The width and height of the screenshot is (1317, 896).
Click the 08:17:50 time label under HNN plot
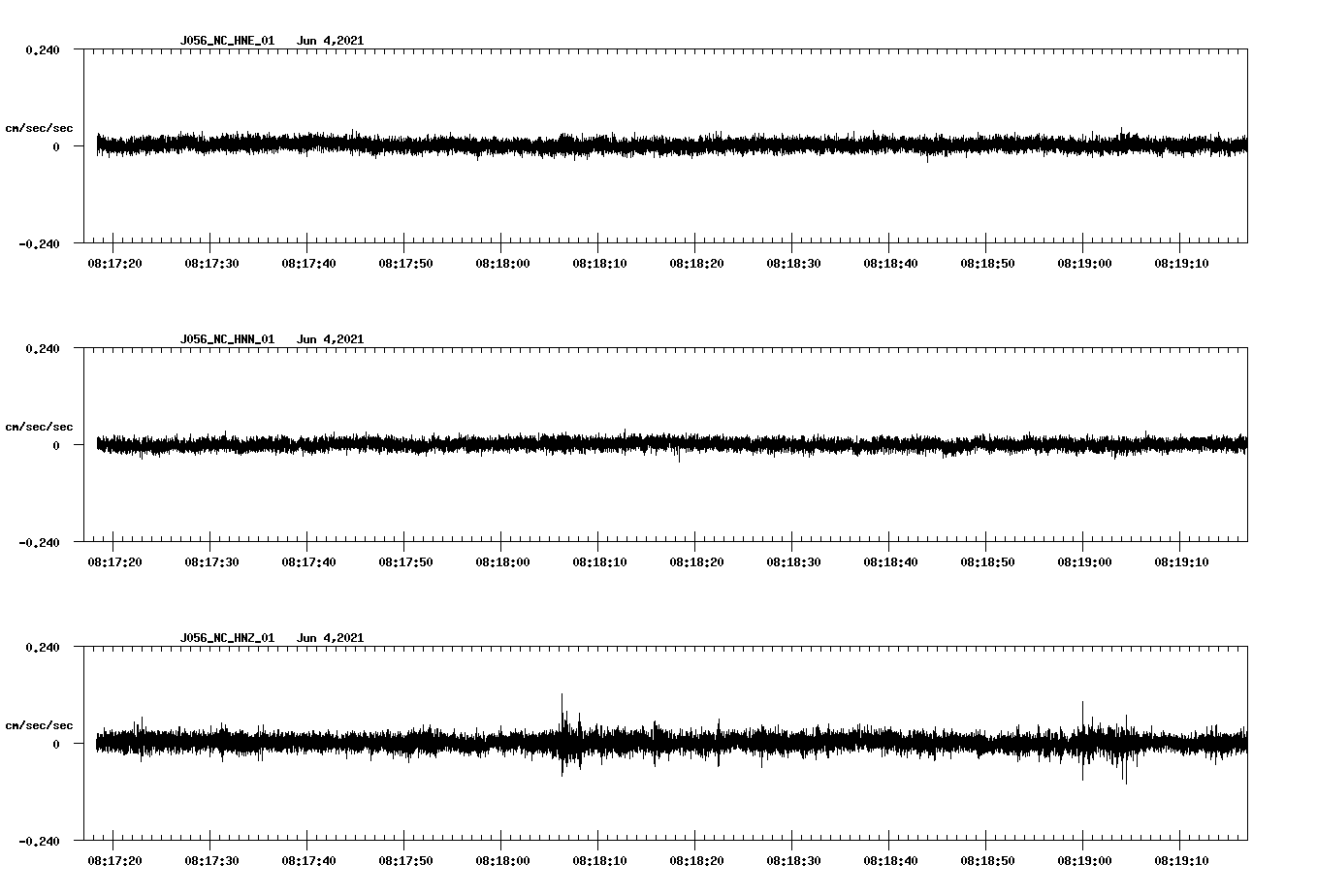(x=405, y=562)
